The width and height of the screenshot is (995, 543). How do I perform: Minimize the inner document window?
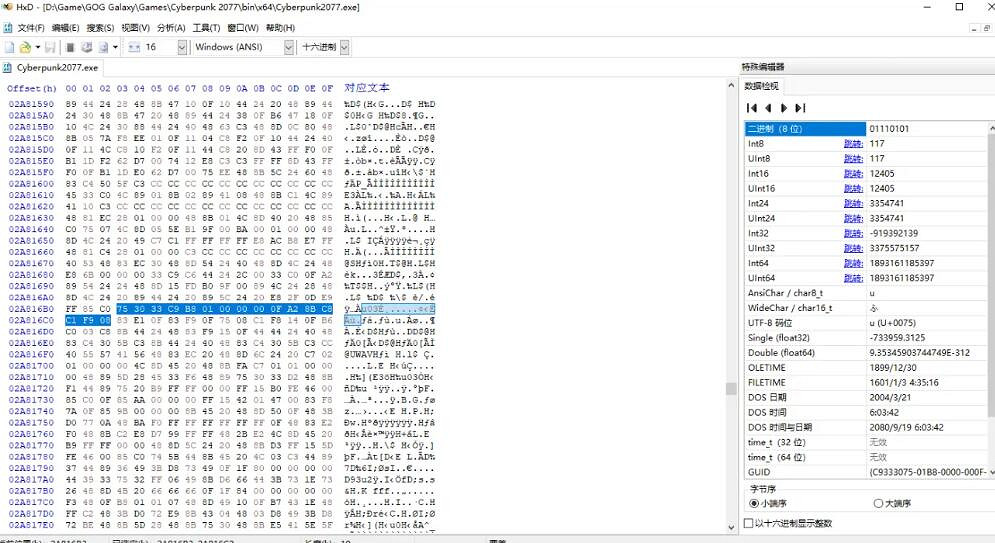click(x=974, y=29)
